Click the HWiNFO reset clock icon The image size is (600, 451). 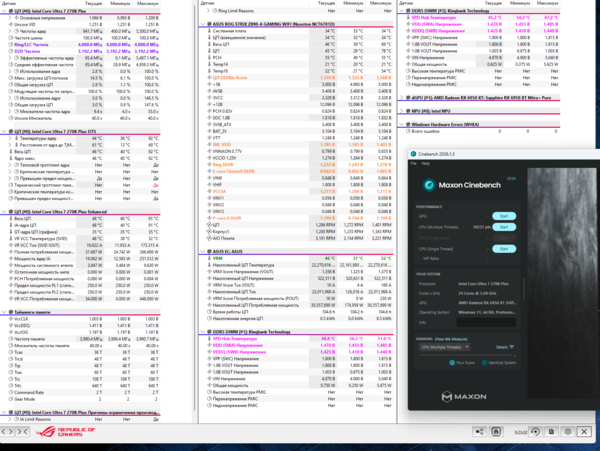[535, 432]
